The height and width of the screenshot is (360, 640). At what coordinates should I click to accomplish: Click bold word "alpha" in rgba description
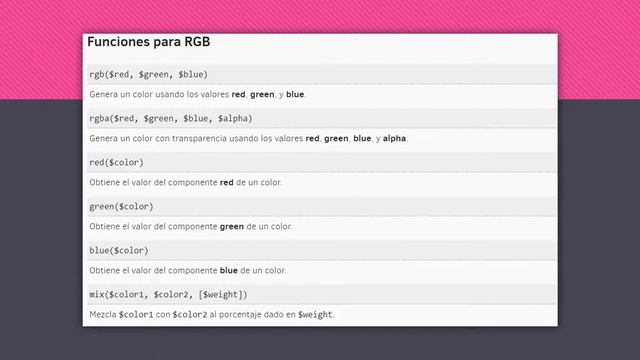pos(394,138)
